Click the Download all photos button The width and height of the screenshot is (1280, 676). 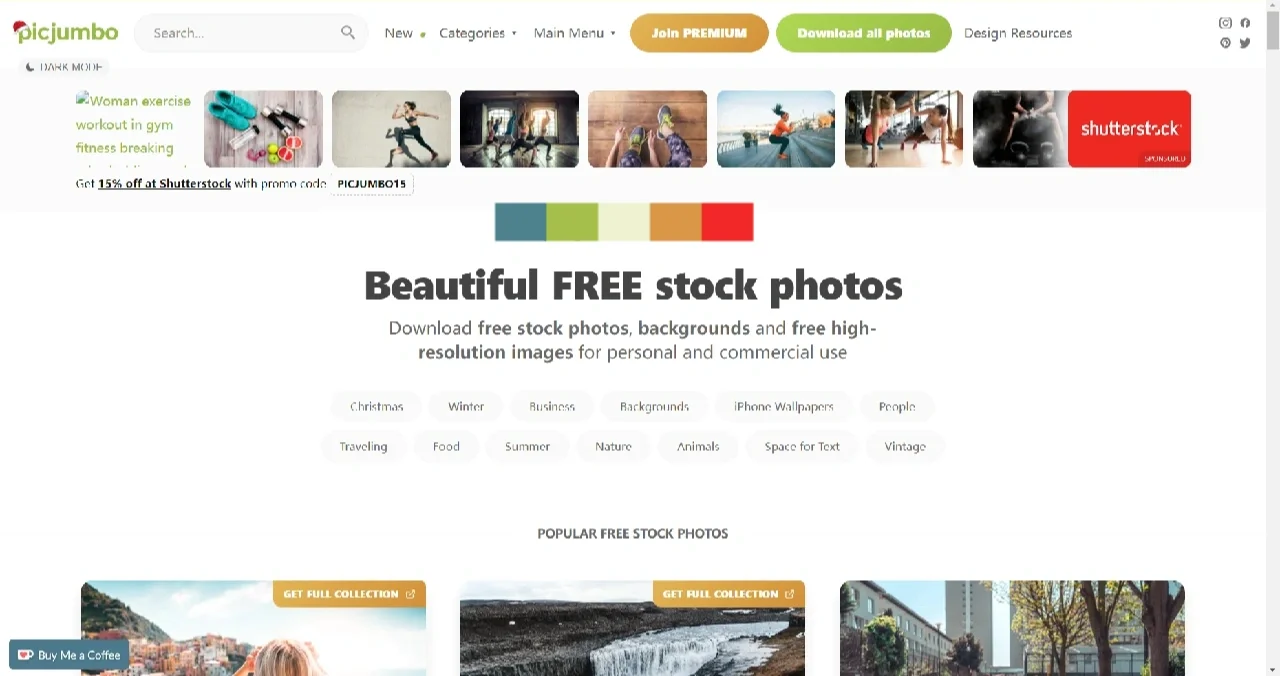coord(864,33)
